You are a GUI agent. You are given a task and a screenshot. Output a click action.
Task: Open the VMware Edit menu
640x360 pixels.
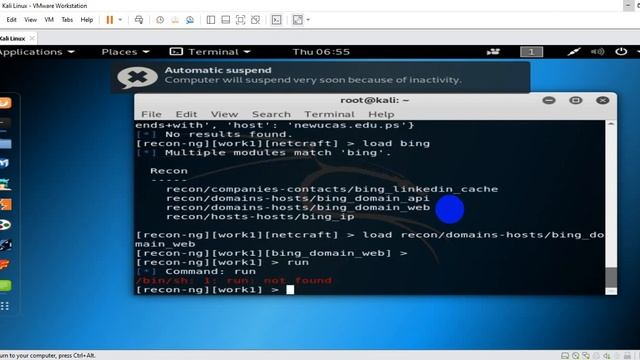[x=11, y=20]
